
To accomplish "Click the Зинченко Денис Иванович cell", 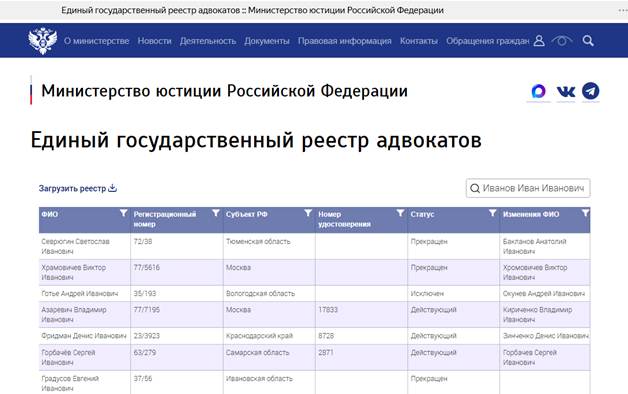I will (546, 336).
